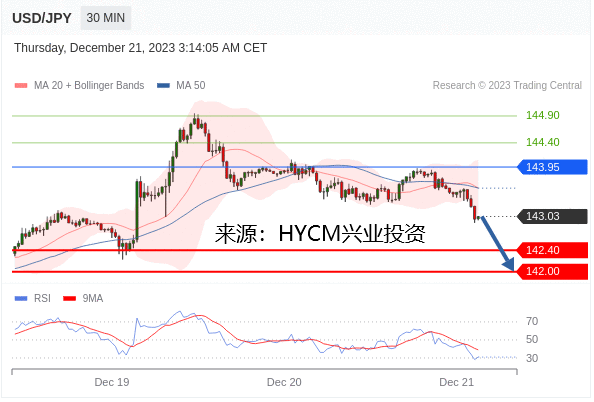Click the 9MA red legend swatch
This screenshot has width=594, height=402.
pos(69,299)
